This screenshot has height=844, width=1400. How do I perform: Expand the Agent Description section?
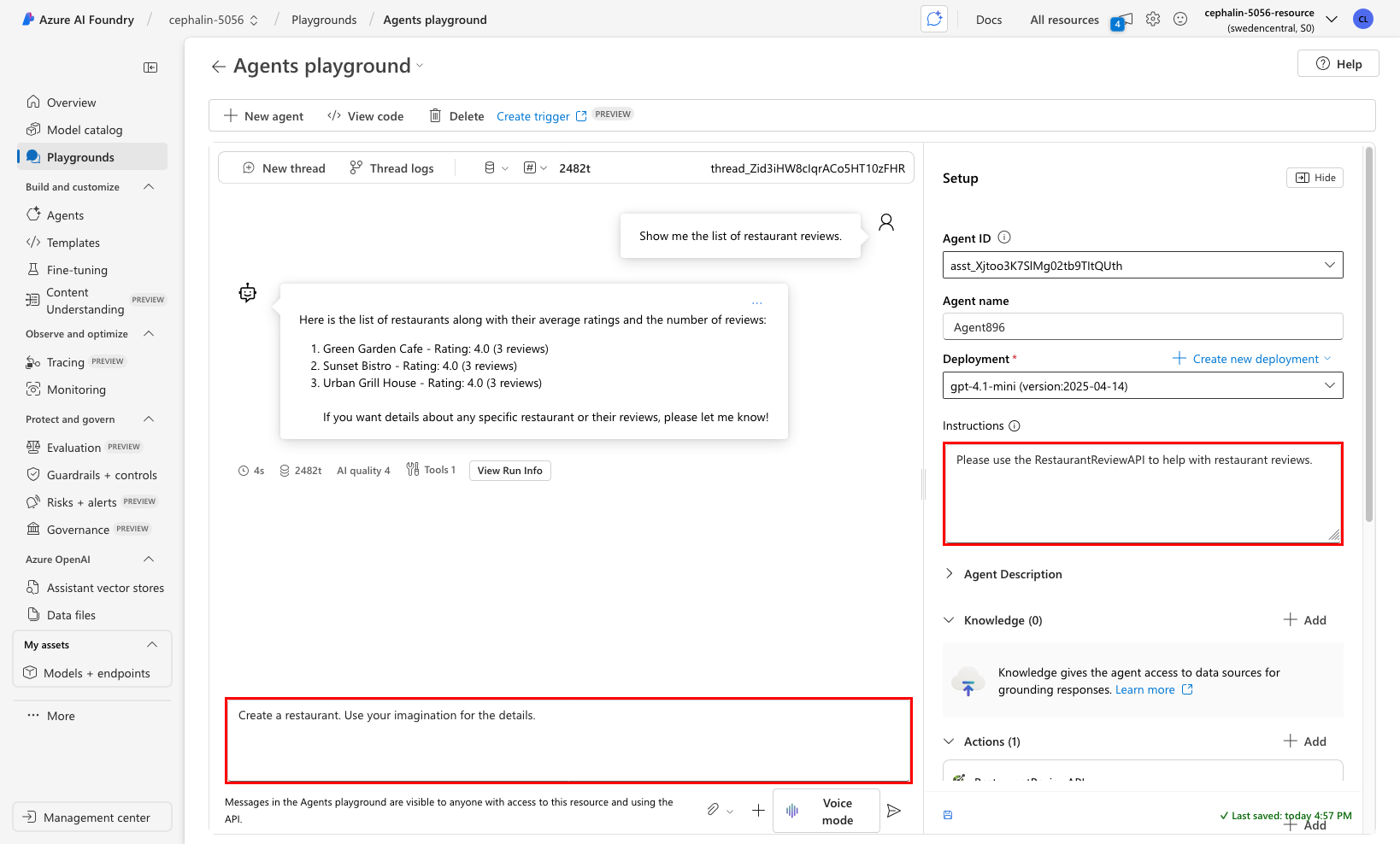(x=950, y=573)
